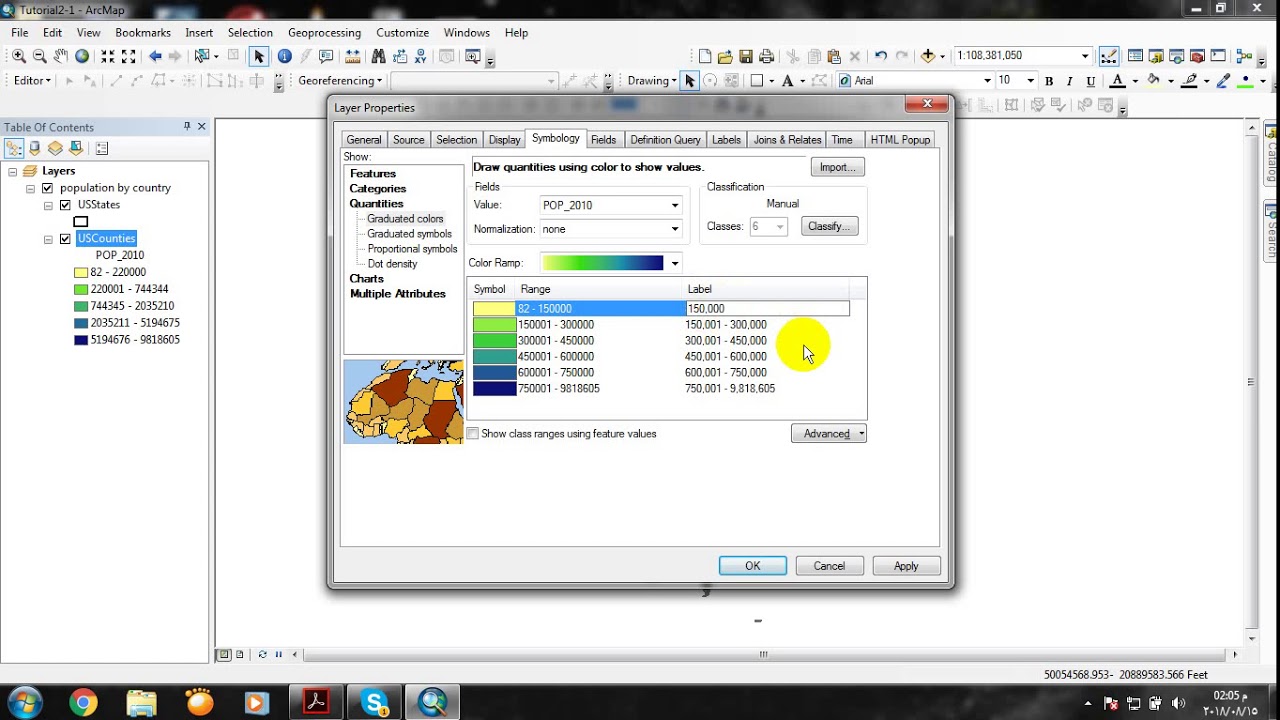The width and height of the screenshot is (1280, 720).
Task: Select the Zoom In tool
Action: point(19,56)
